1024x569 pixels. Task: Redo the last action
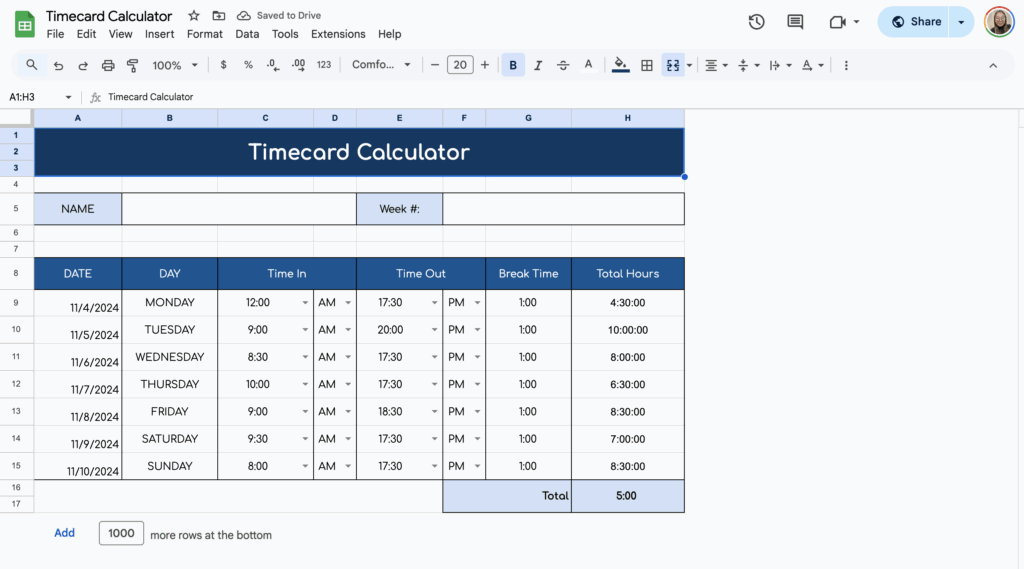pyautogui.click(x=83, y=65)
